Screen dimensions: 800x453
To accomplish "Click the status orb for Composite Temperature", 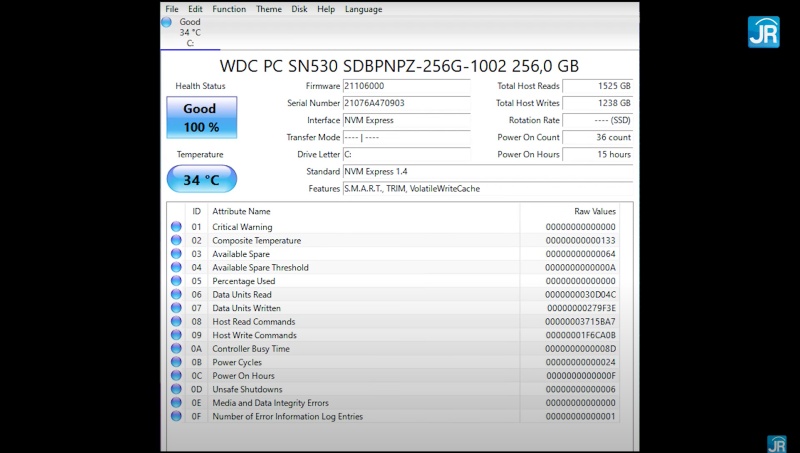I will tap(176, 241).
